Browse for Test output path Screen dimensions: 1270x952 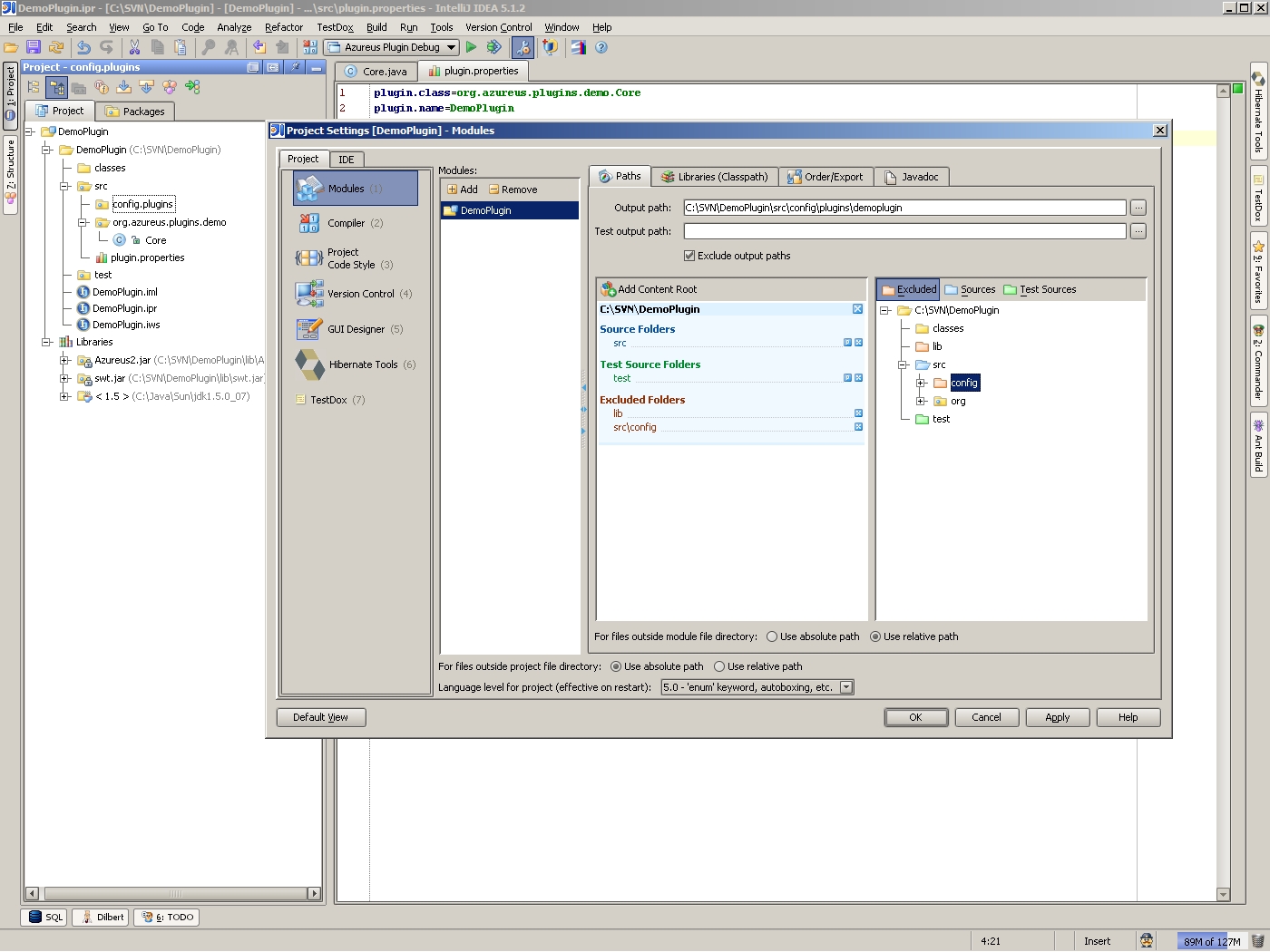click(1138, 231)
